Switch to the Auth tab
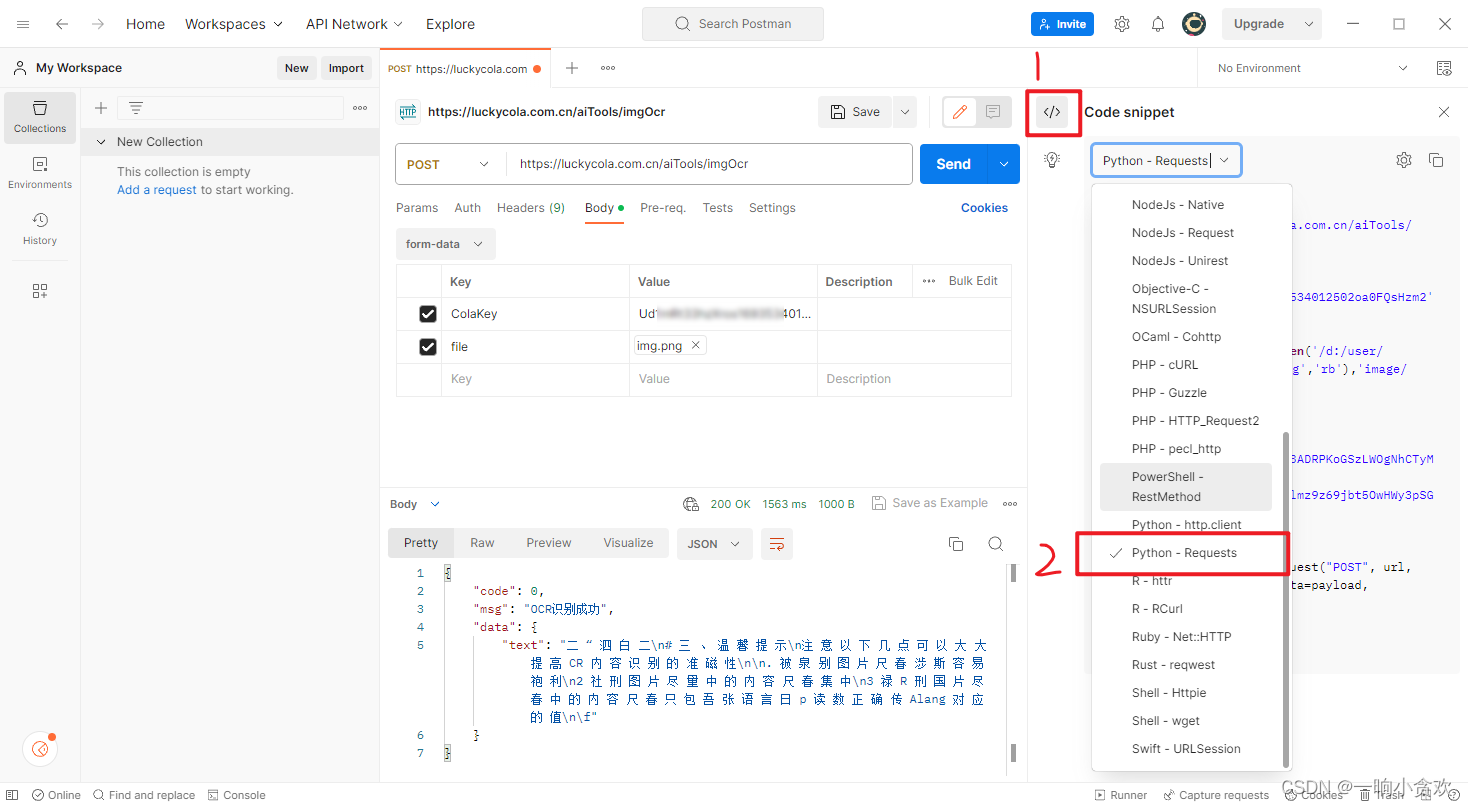Image resolution: width=1468 pixels, height=807 pixels. (x=468, y=208)
